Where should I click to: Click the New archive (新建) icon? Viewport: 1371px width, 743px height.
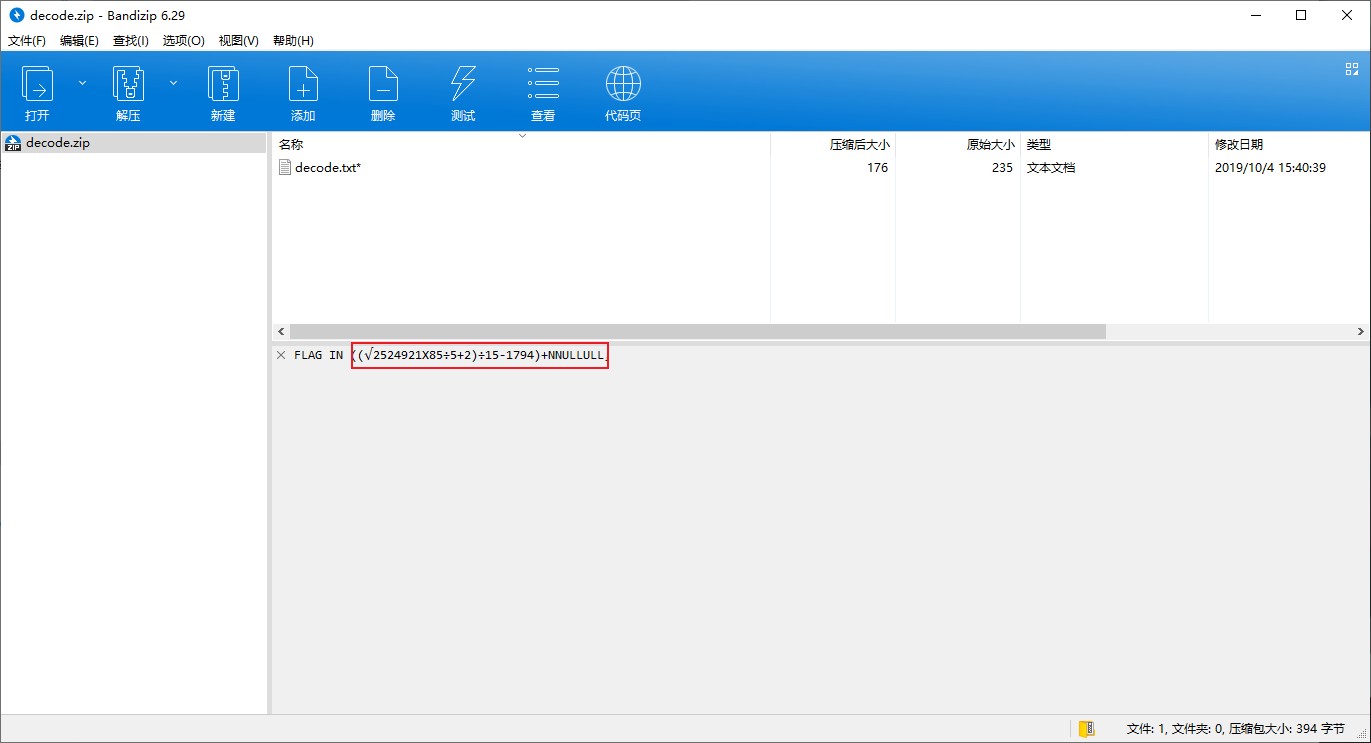coord(223,84)
